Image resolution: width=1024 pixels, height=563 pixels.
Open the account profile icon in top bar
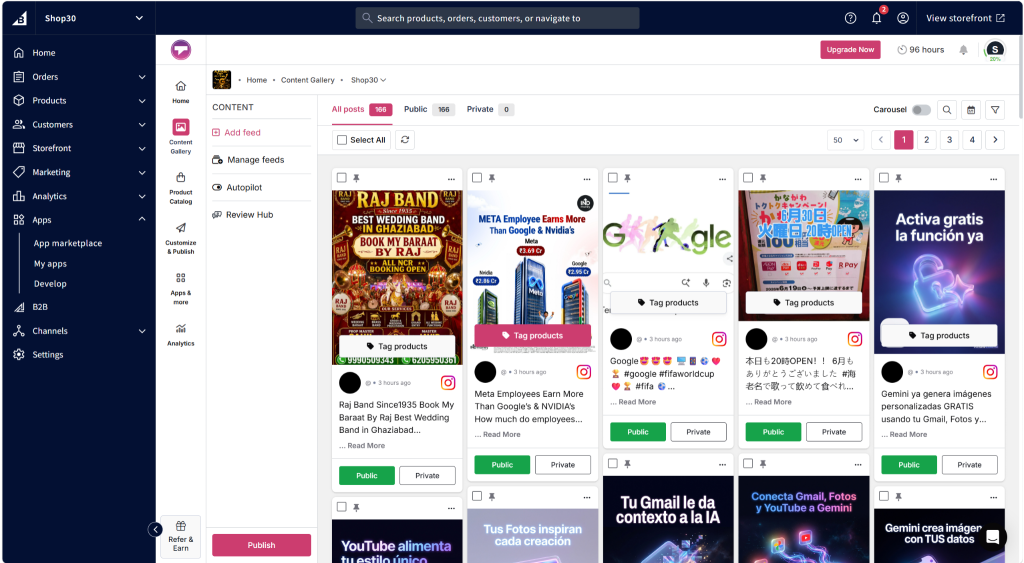pos(903,18)
